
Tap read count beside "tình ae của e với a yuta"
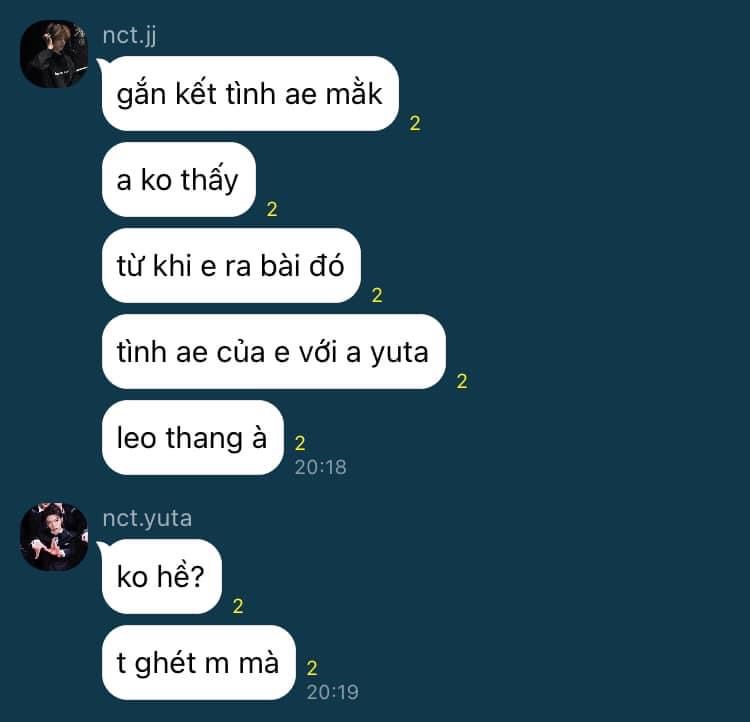462,381
